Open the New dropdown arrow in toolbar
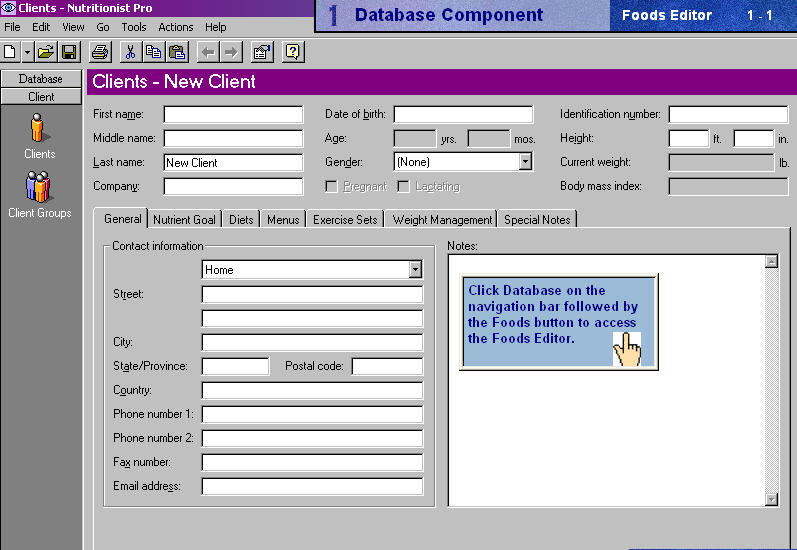Image resolution: width=797 pixels, height=550 pixels. point(27,52)
